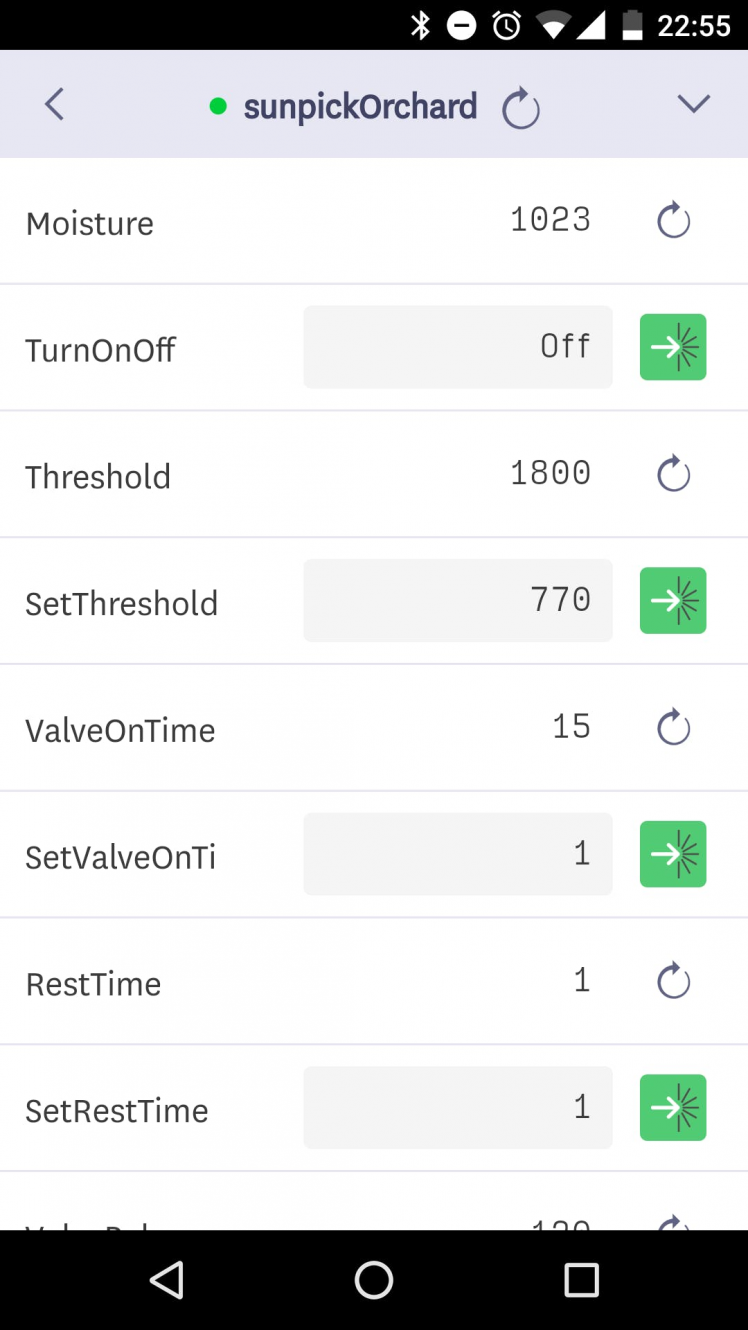Tap the sunpickOrchard device title

pos(360,106)
